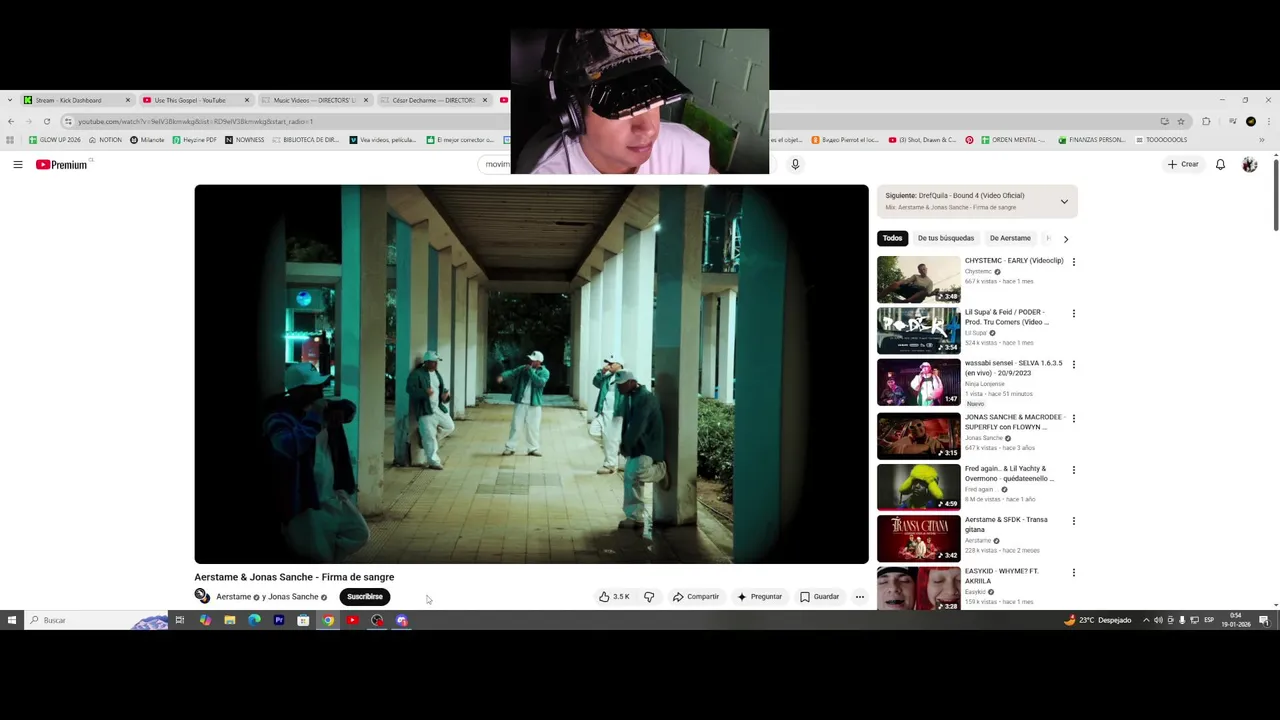Screen dimensions: 1280x720
Task: Click the page vertical scrollbar
Action: pos(1275,195)
